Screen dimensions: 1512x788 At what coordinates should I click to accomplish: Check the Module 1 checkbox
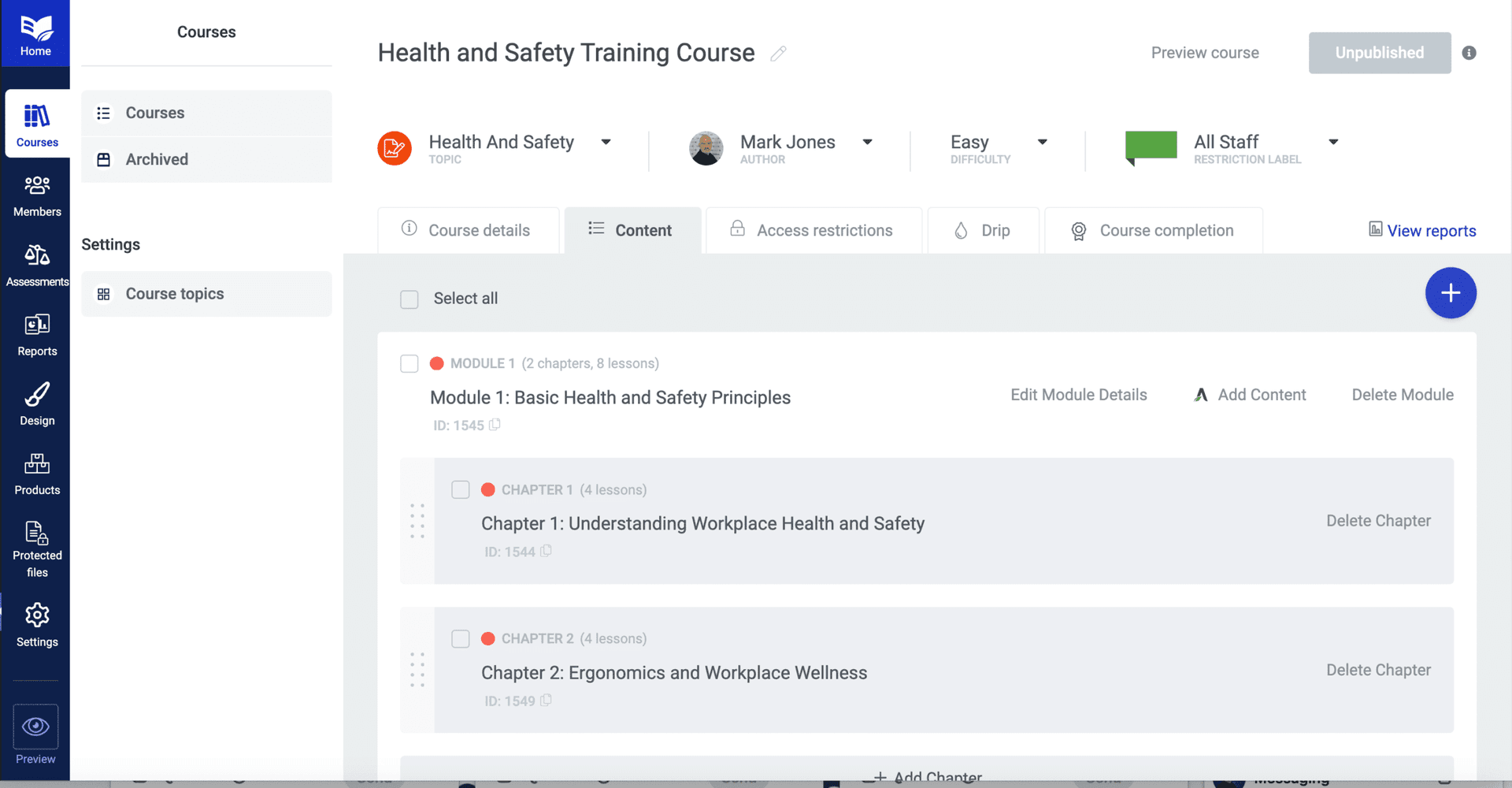pos(409,363)
